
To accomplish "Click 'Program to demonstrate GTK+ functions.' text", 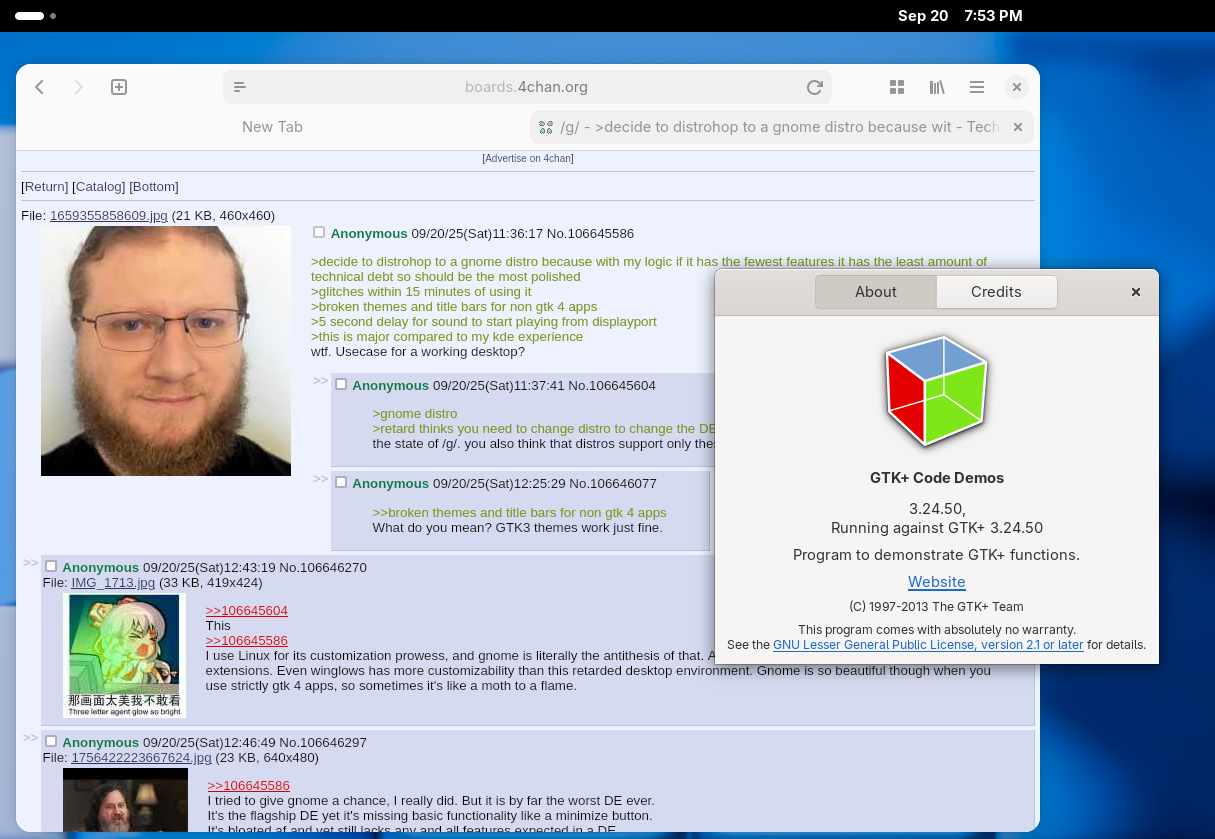I will 937,555.
